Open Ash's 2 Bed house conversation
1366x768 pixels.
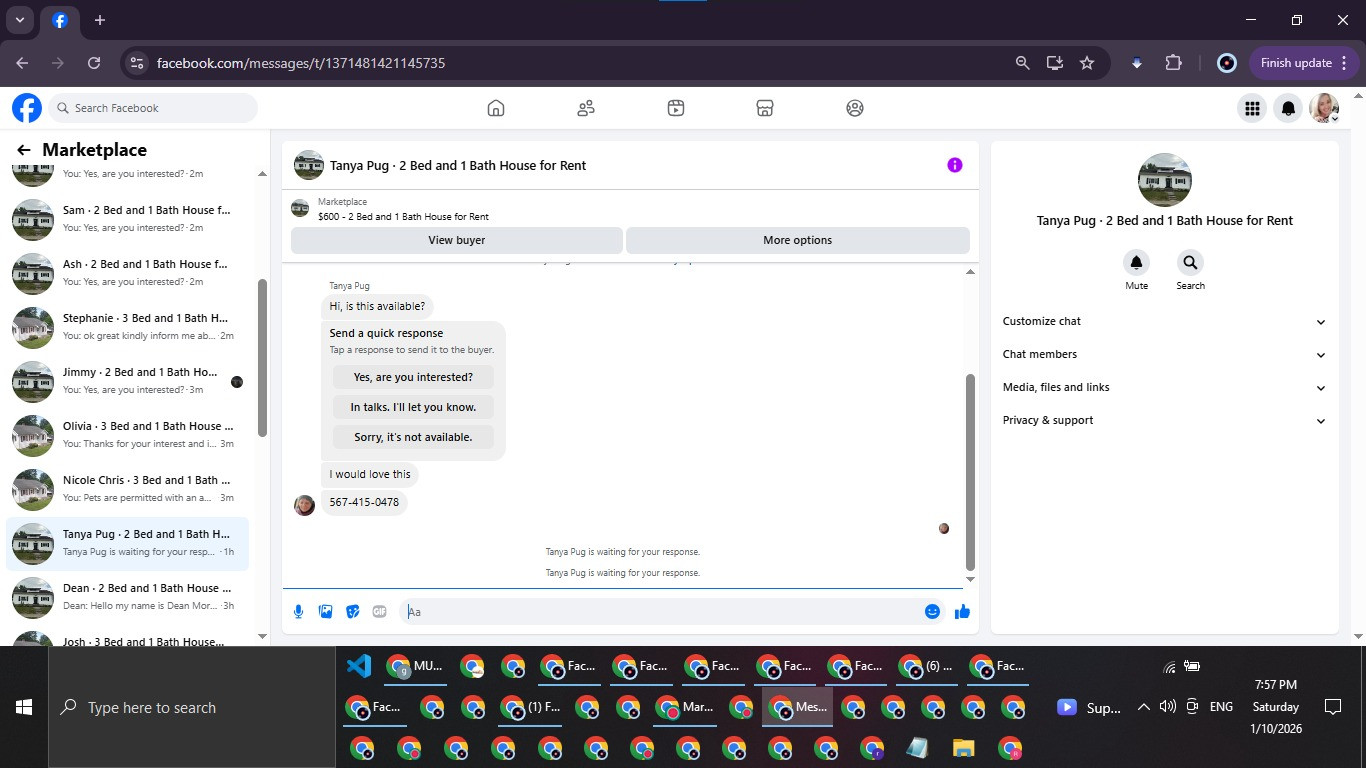[127, 273]
